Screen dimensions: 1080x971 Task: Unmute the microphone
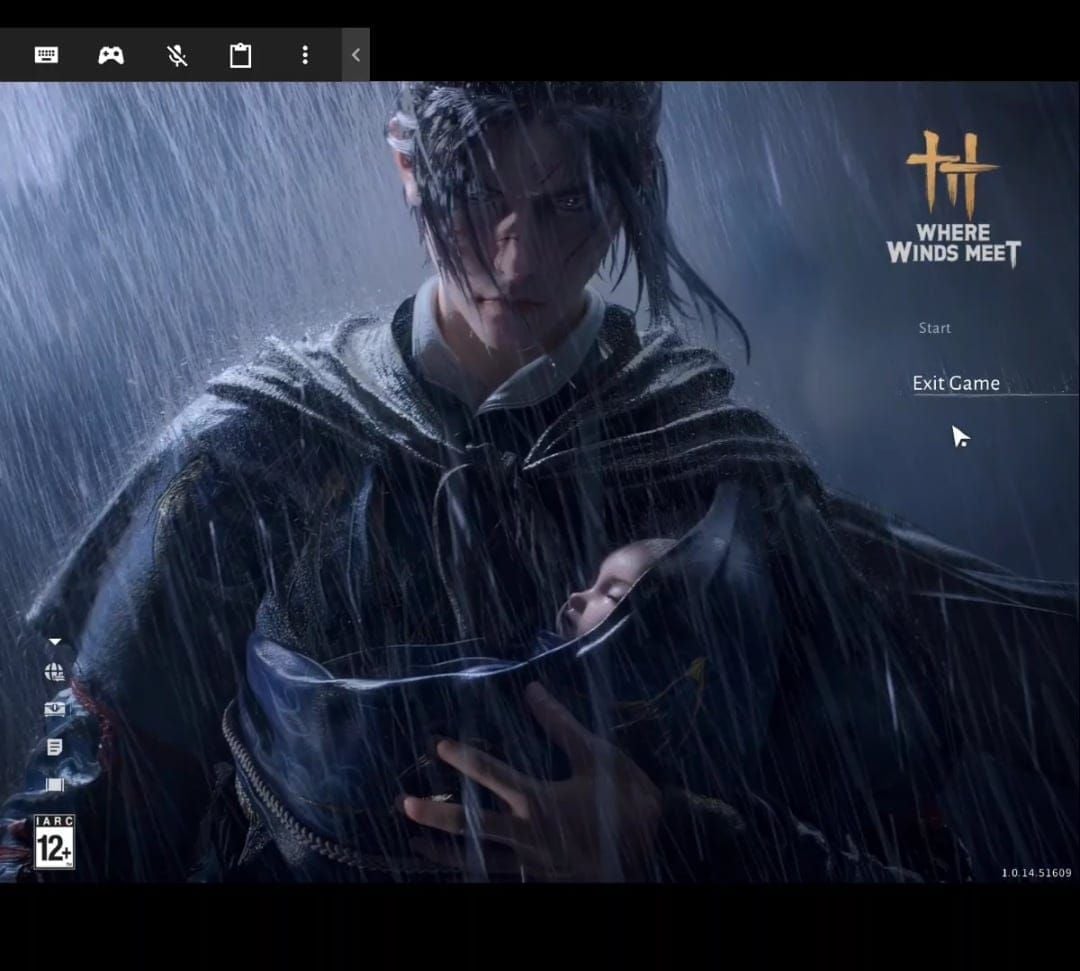coord(175,56)
